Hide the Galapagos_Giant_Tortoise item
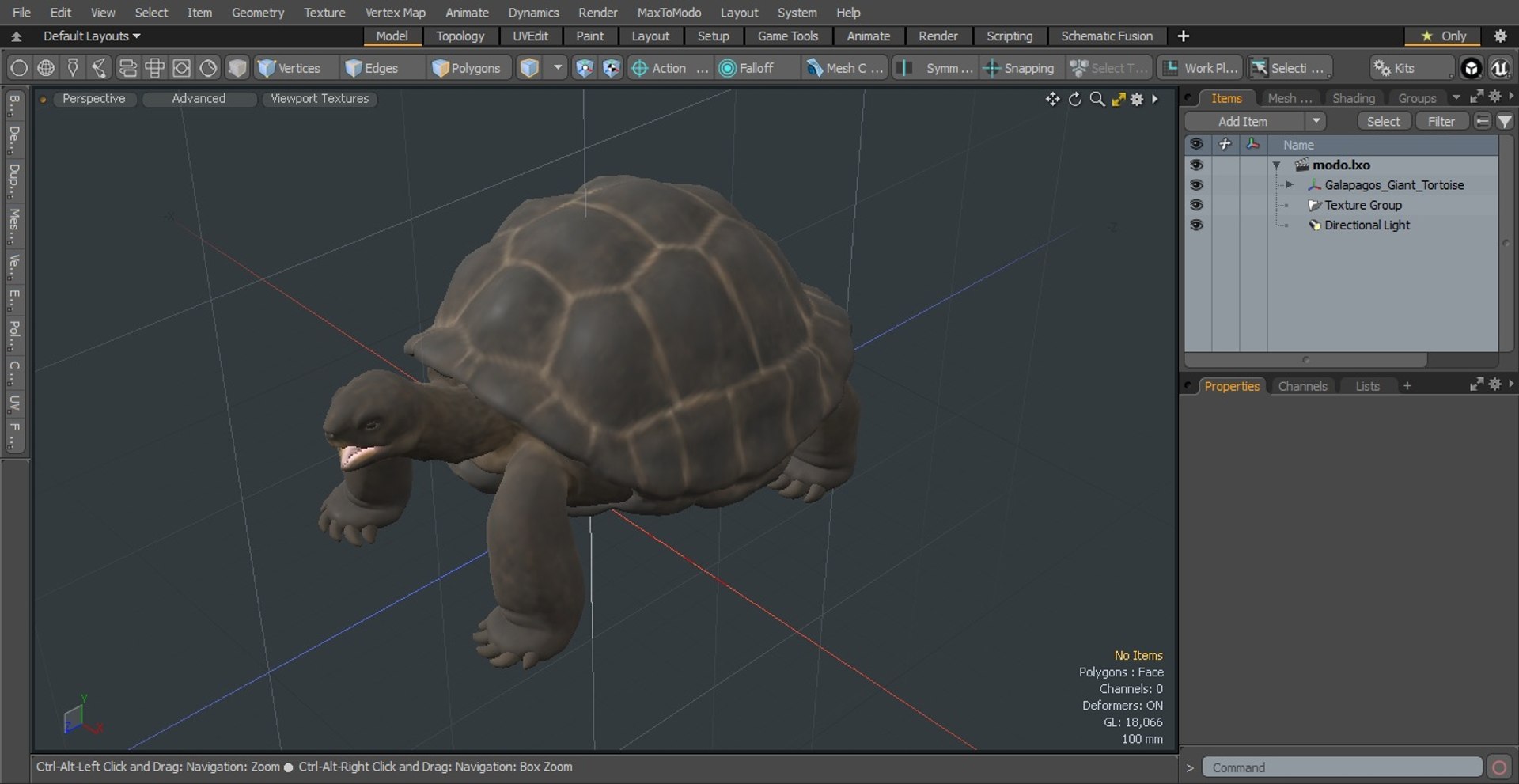 click(x=1196, y=184)
